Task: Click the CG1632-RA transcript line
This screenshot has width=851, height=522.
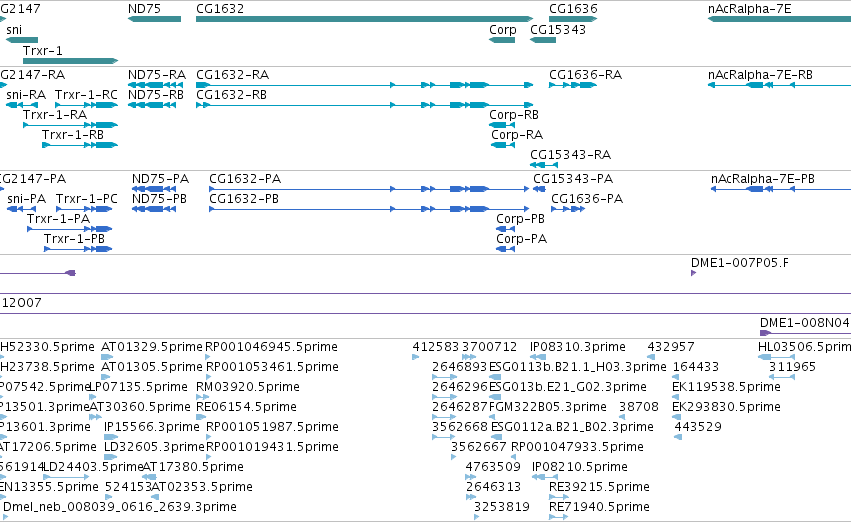Action: point(365,85)
